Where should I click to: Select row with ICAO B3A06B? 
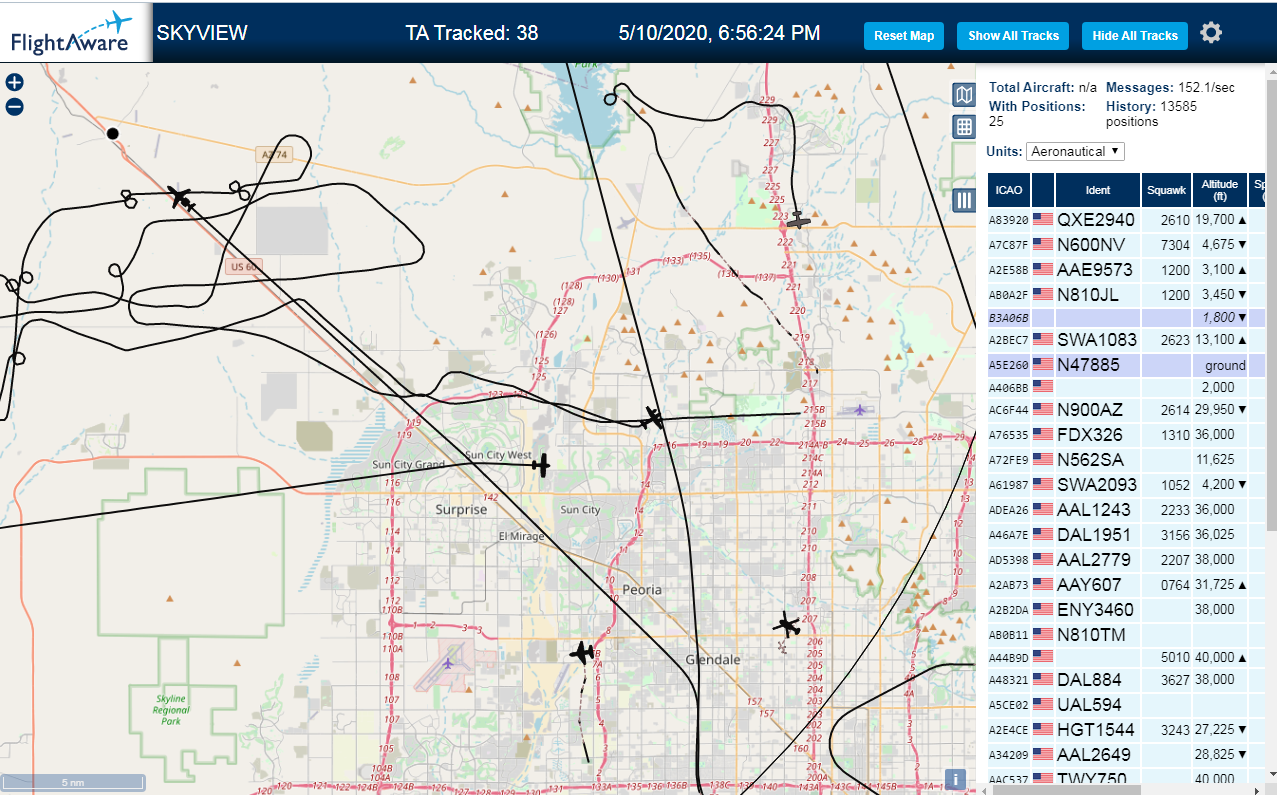[1126, 318]
